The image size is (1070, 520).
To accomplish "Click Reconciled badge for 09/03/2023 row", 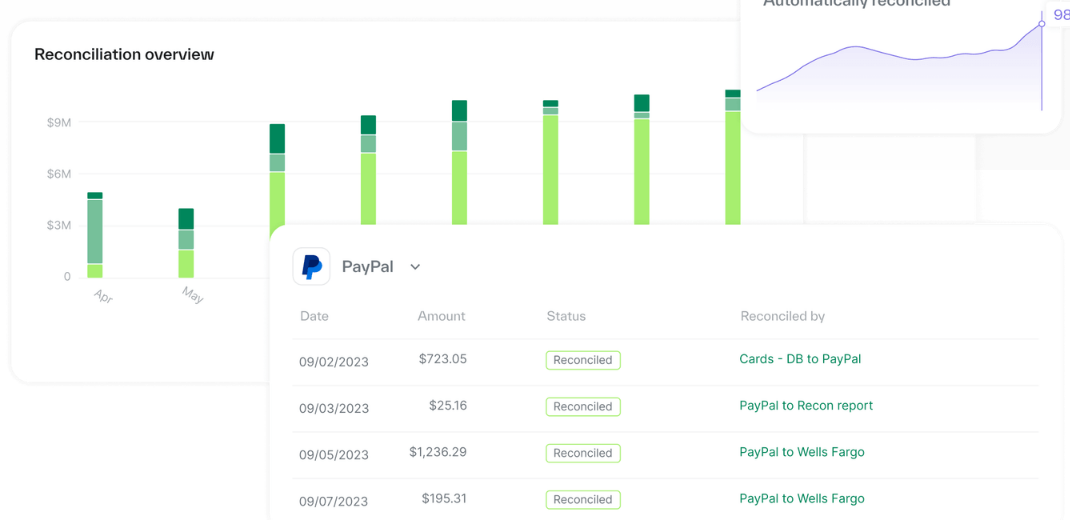I will pos(583,407).
